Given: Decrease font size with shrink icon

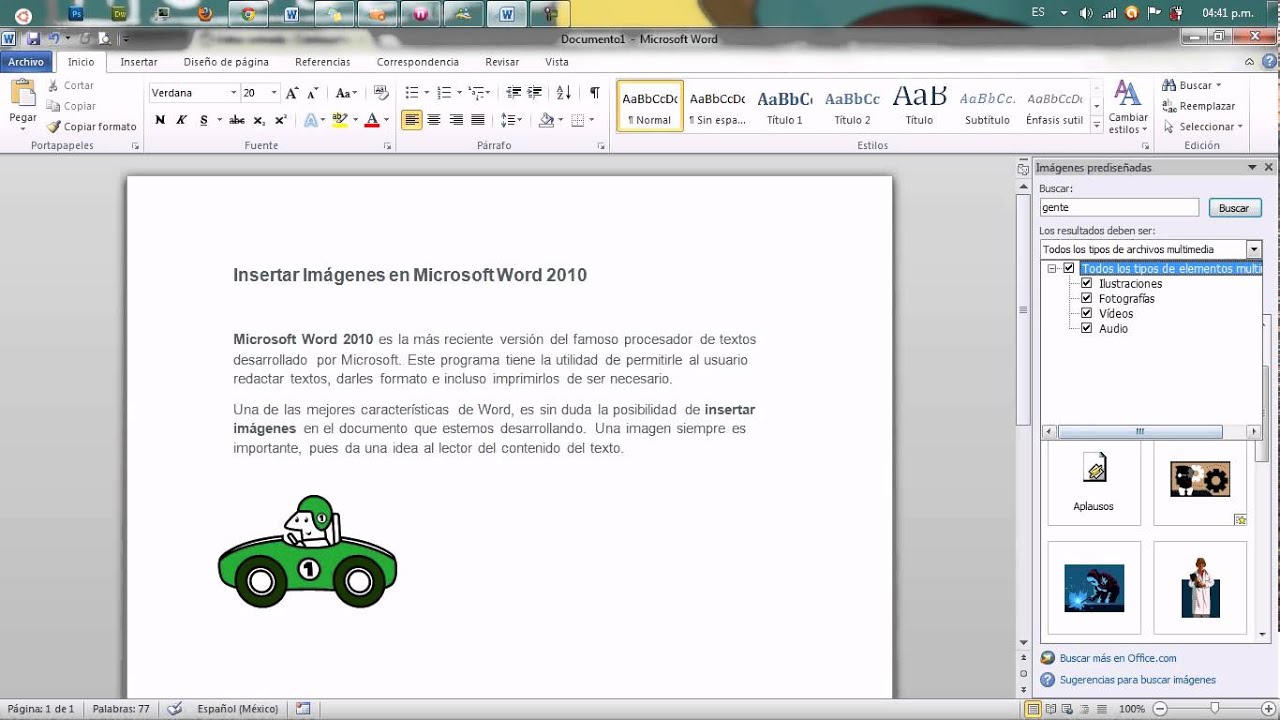Looking at the screenshot, I should [x=313, y=93].
